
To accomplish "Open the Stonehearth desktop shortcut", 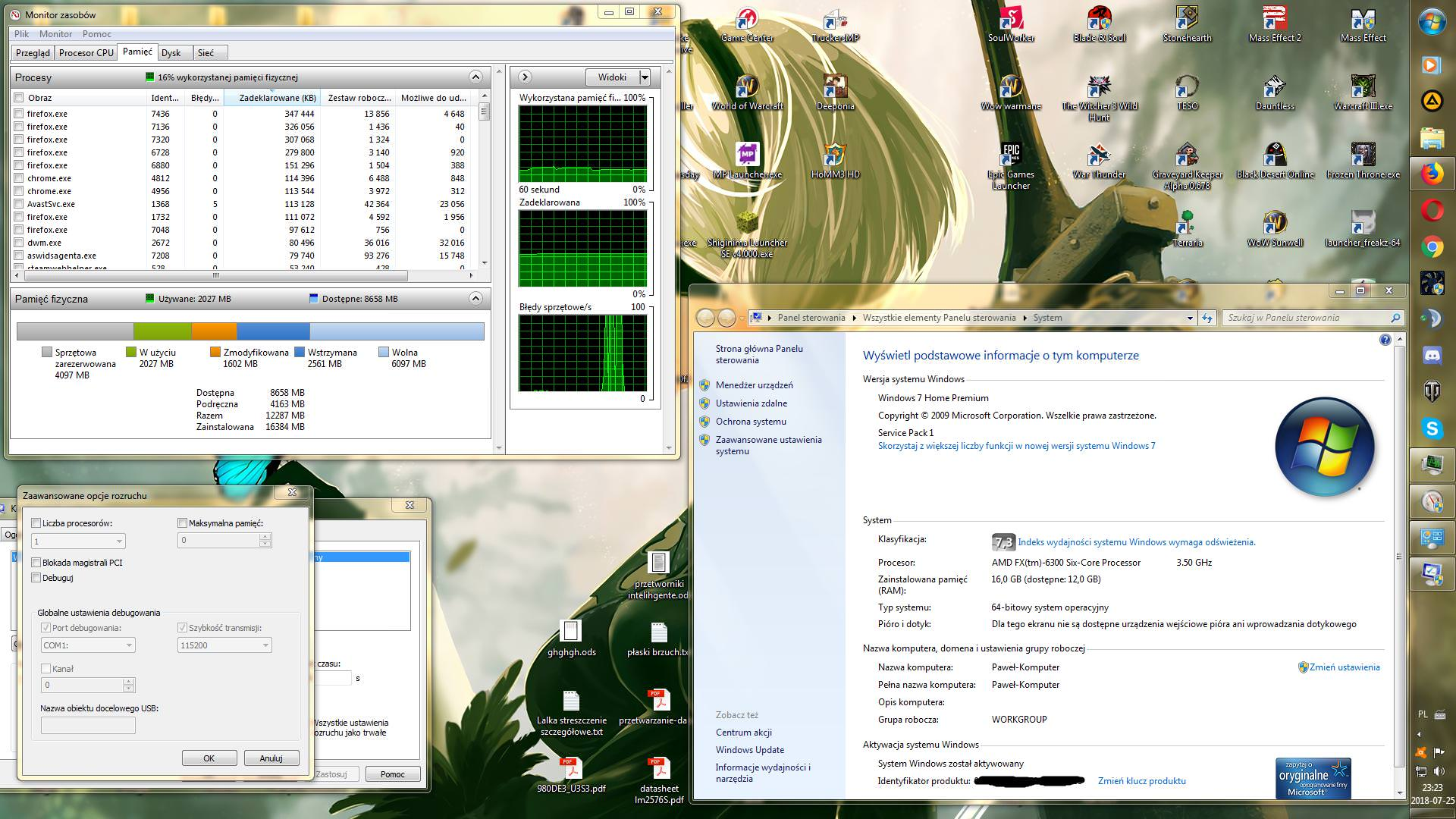I will pyautogui.click(x=1187, y=24).
